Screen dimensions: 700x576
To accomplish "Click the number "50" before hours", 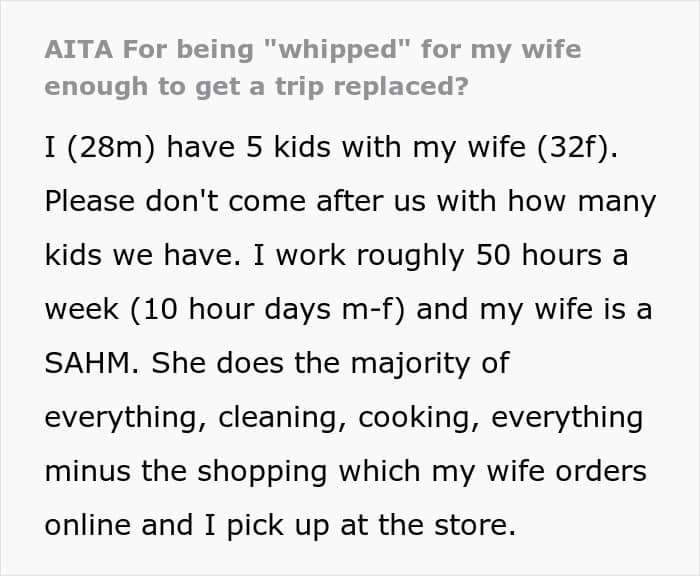I will pyautogui.click(x=493, y=255).
